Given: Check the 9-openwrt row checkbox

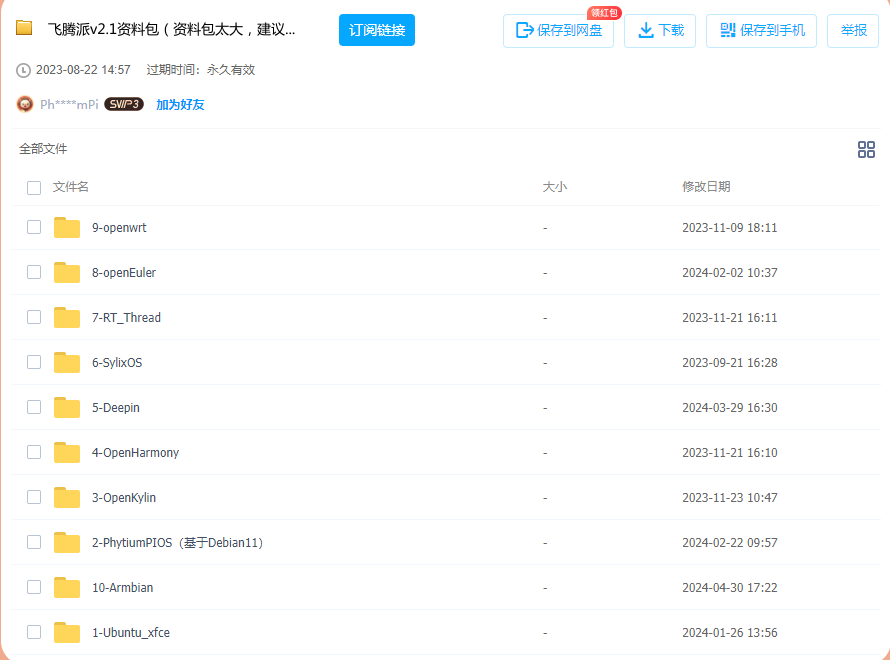Looking at the screenshot, I should click(x=34, y=227).
